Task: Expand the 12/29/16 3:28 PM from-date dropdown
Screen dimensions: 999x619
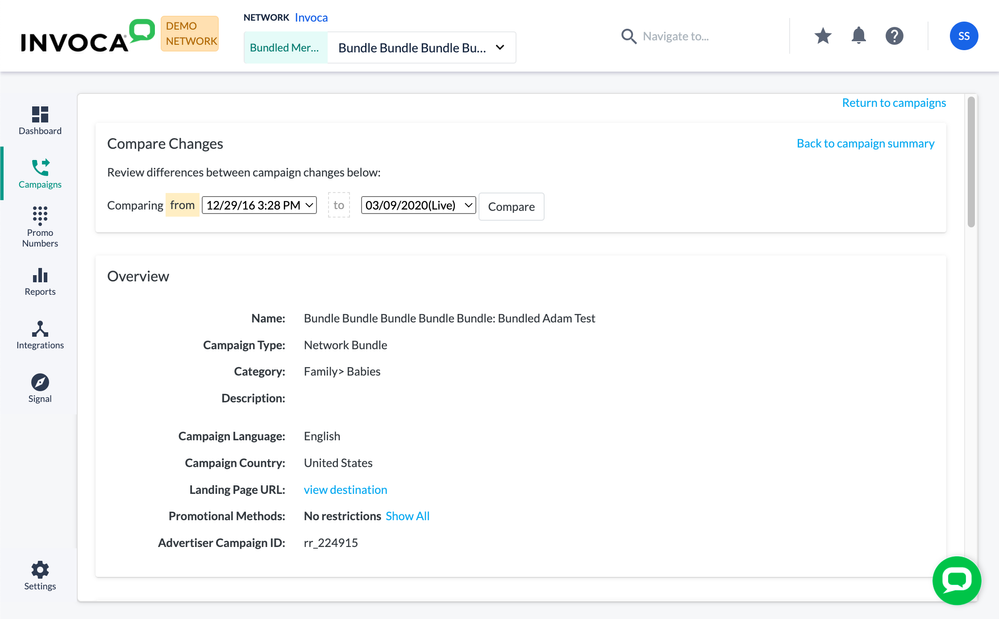Action: (x=259, y=205)
